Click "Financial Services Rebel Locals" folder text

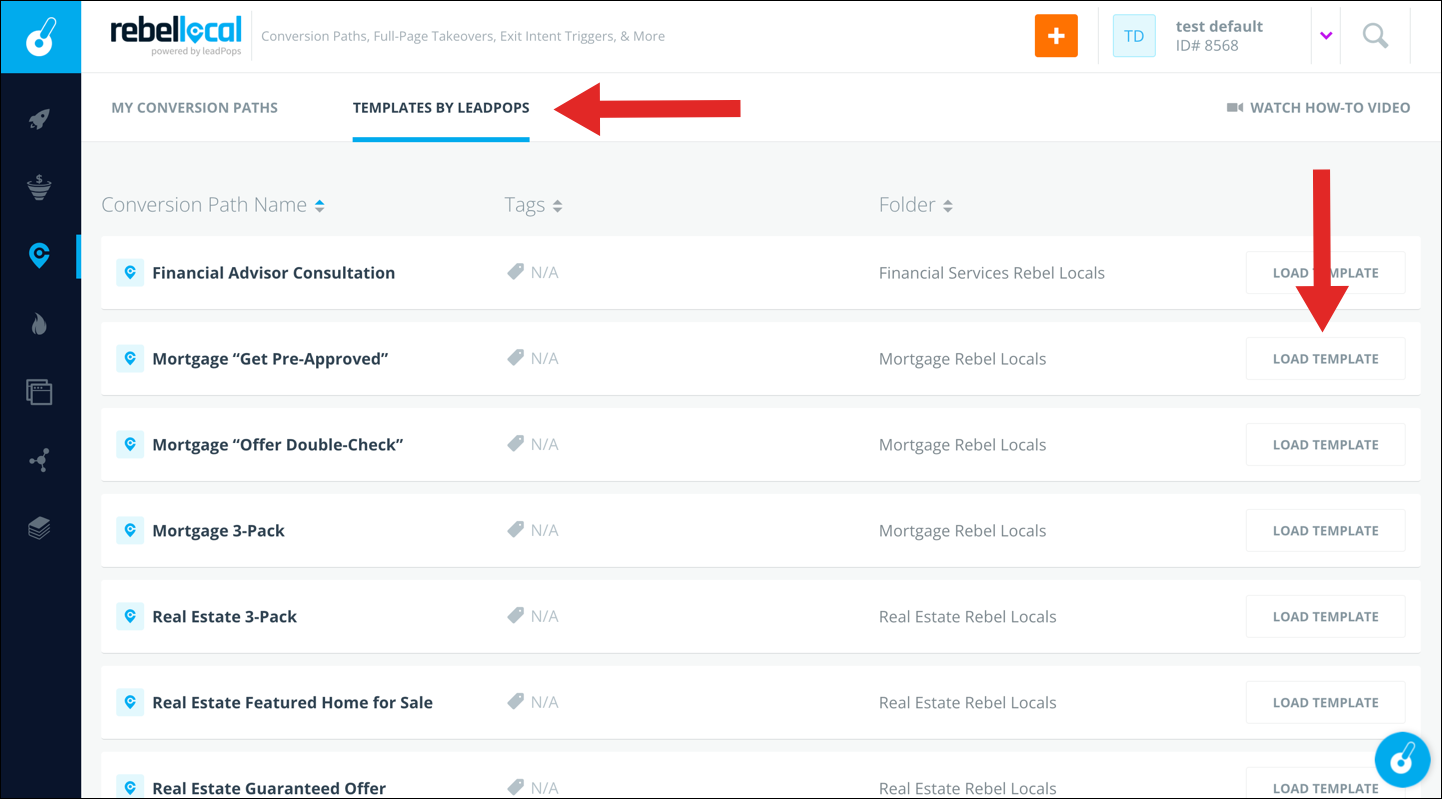[992, 273]
